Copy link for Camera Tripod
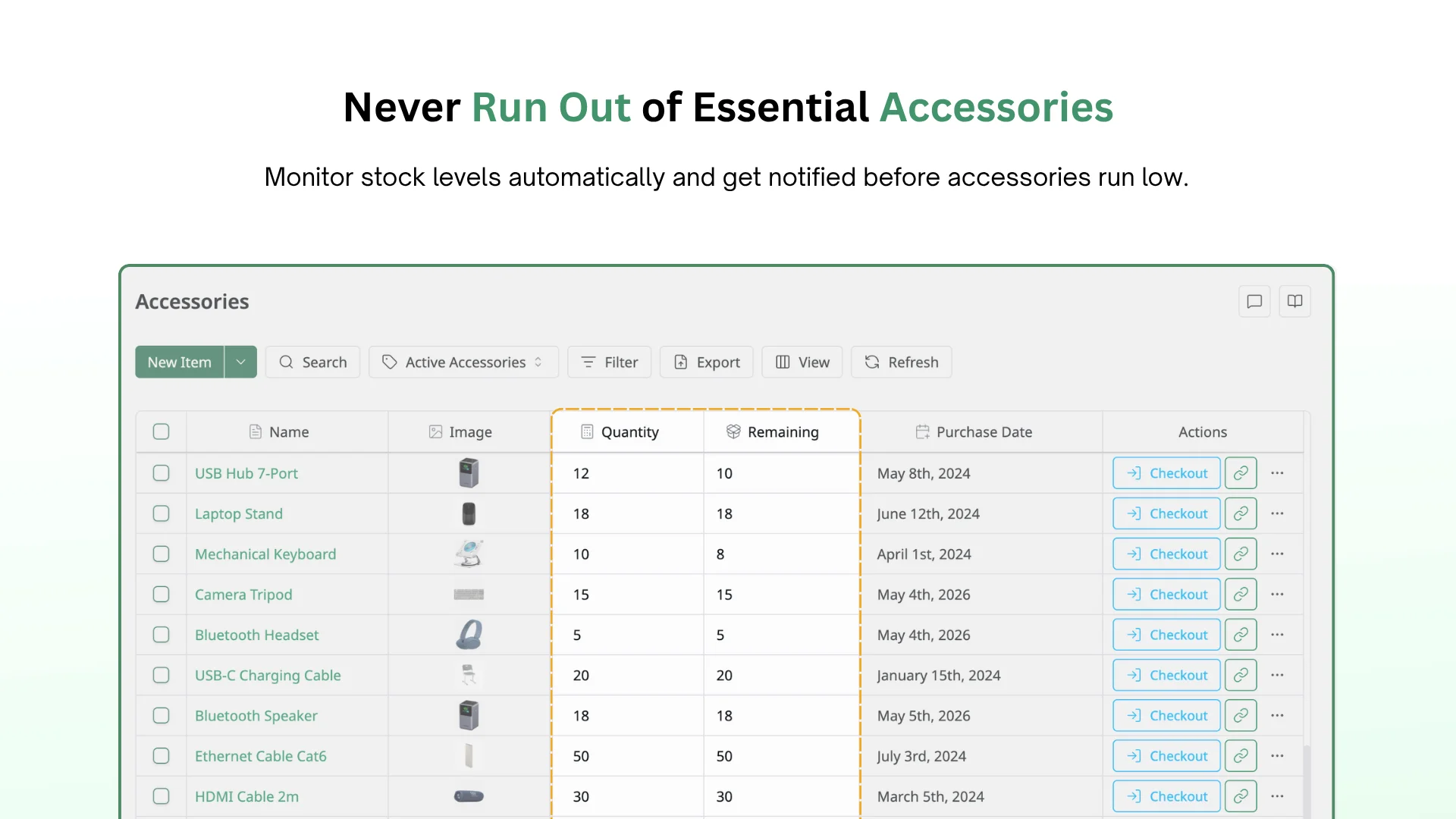The height and width of the screenshot is (819, 1456). pyautogui.click(x=1241, y=595)
